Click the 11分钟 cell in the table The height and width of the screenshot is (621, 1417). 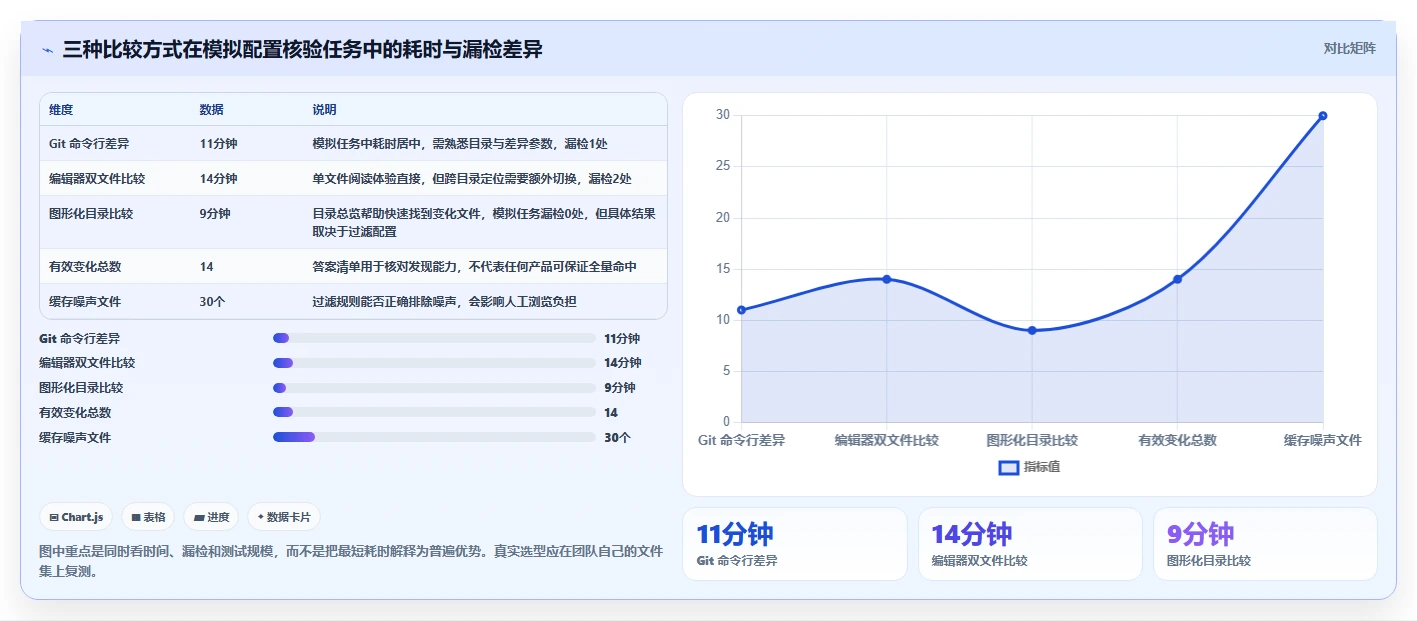click(219, 144)
